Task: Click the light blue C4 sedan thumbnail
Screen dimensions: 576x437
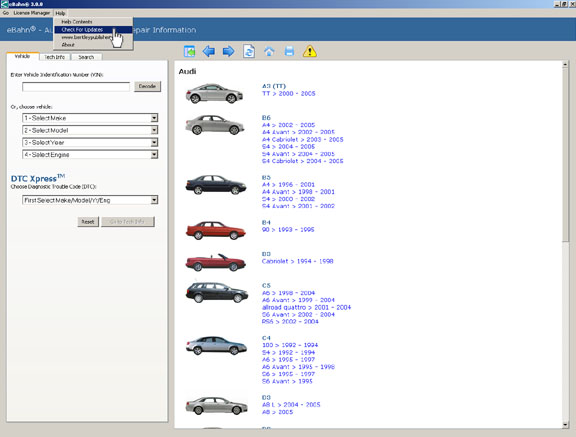Action: (x=216, y=346)
